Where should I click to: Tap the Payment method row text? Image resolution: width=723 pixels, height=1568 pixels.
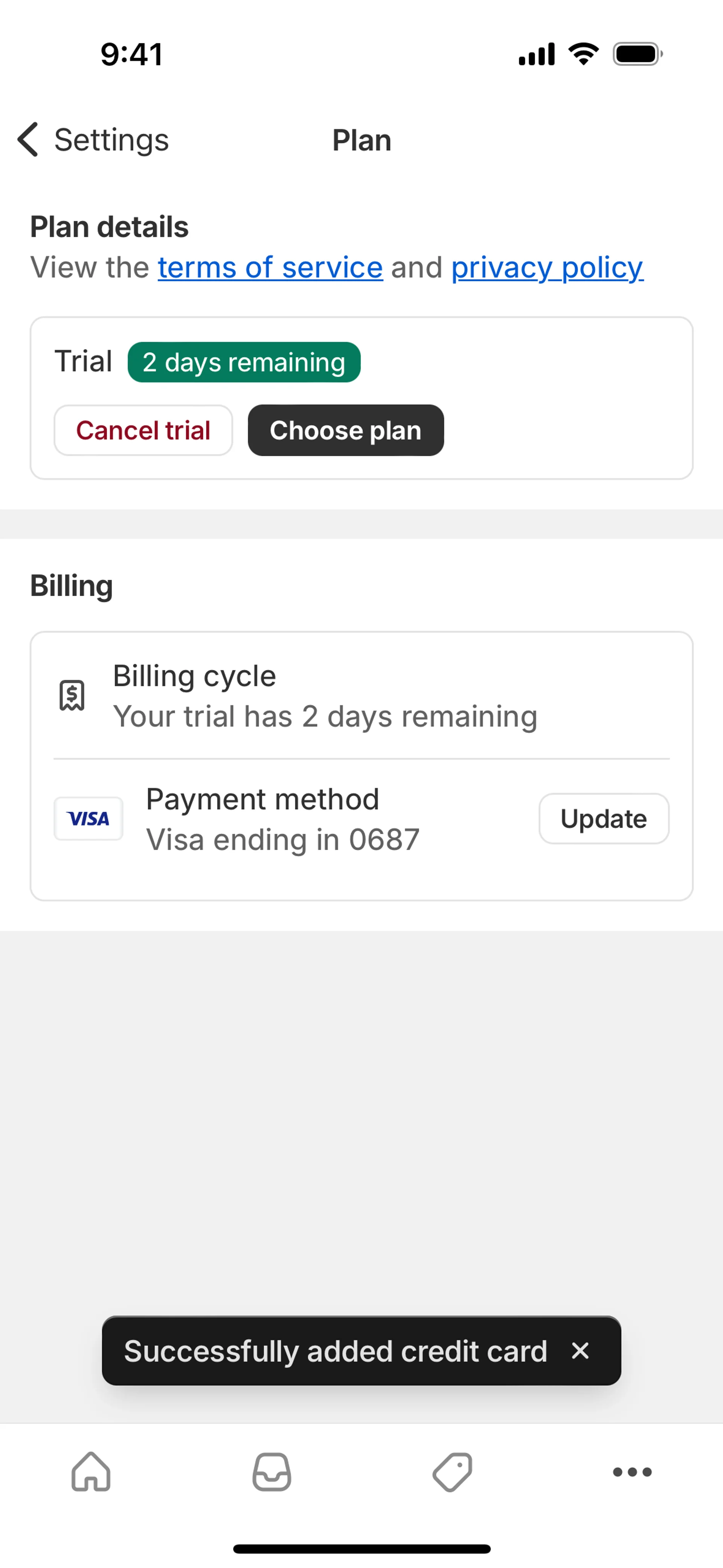[x=282, y=819]
